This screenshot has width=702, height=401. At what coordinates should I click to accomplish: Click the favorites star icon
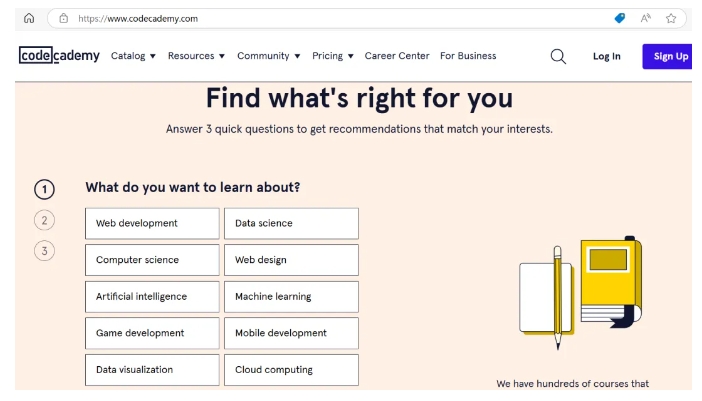coord(671,18)
